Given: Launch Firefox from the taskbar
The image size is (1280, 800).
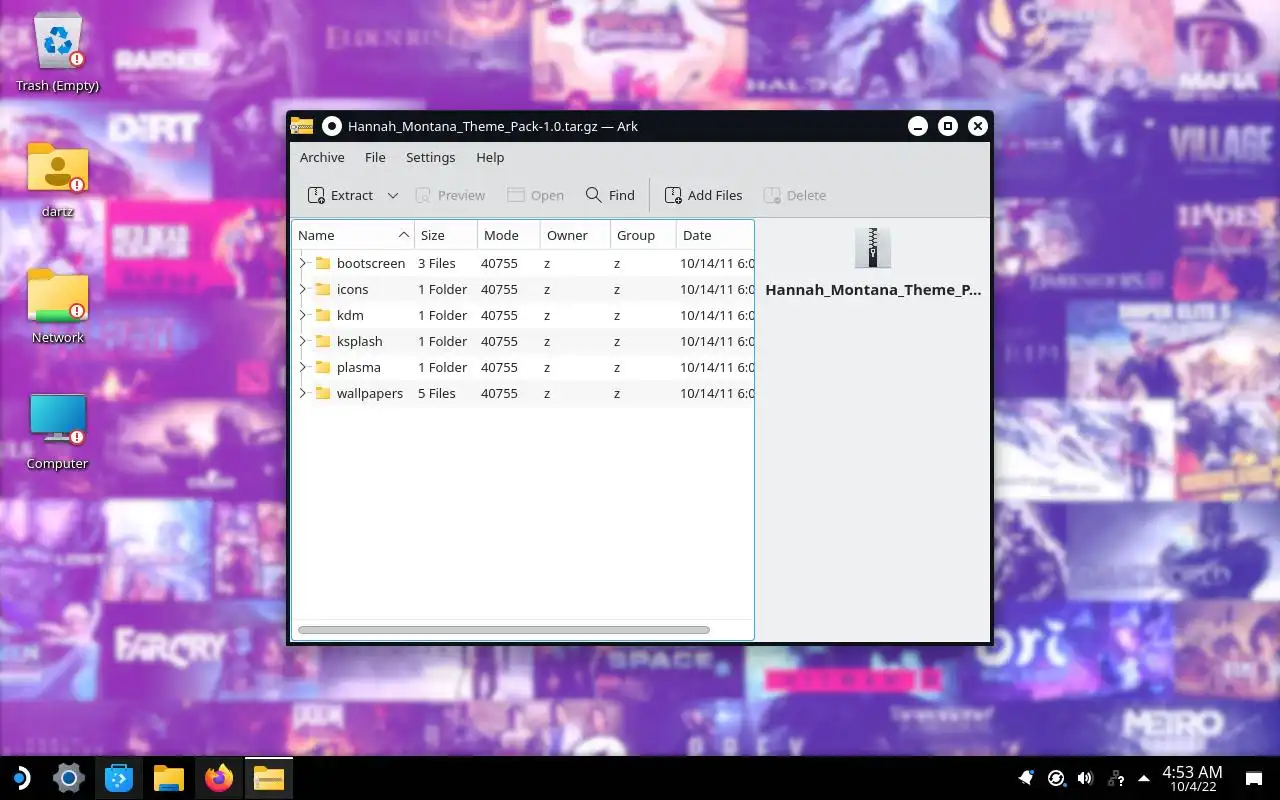Looking at the screenshot, I should (219, 778).
